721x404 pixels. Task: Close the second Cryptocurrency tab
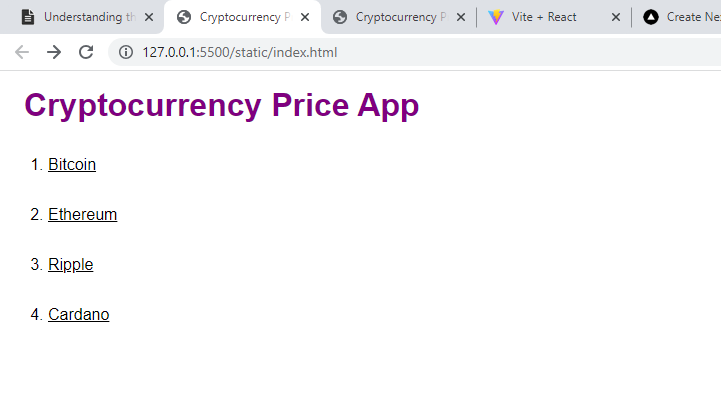click(461, 17)
